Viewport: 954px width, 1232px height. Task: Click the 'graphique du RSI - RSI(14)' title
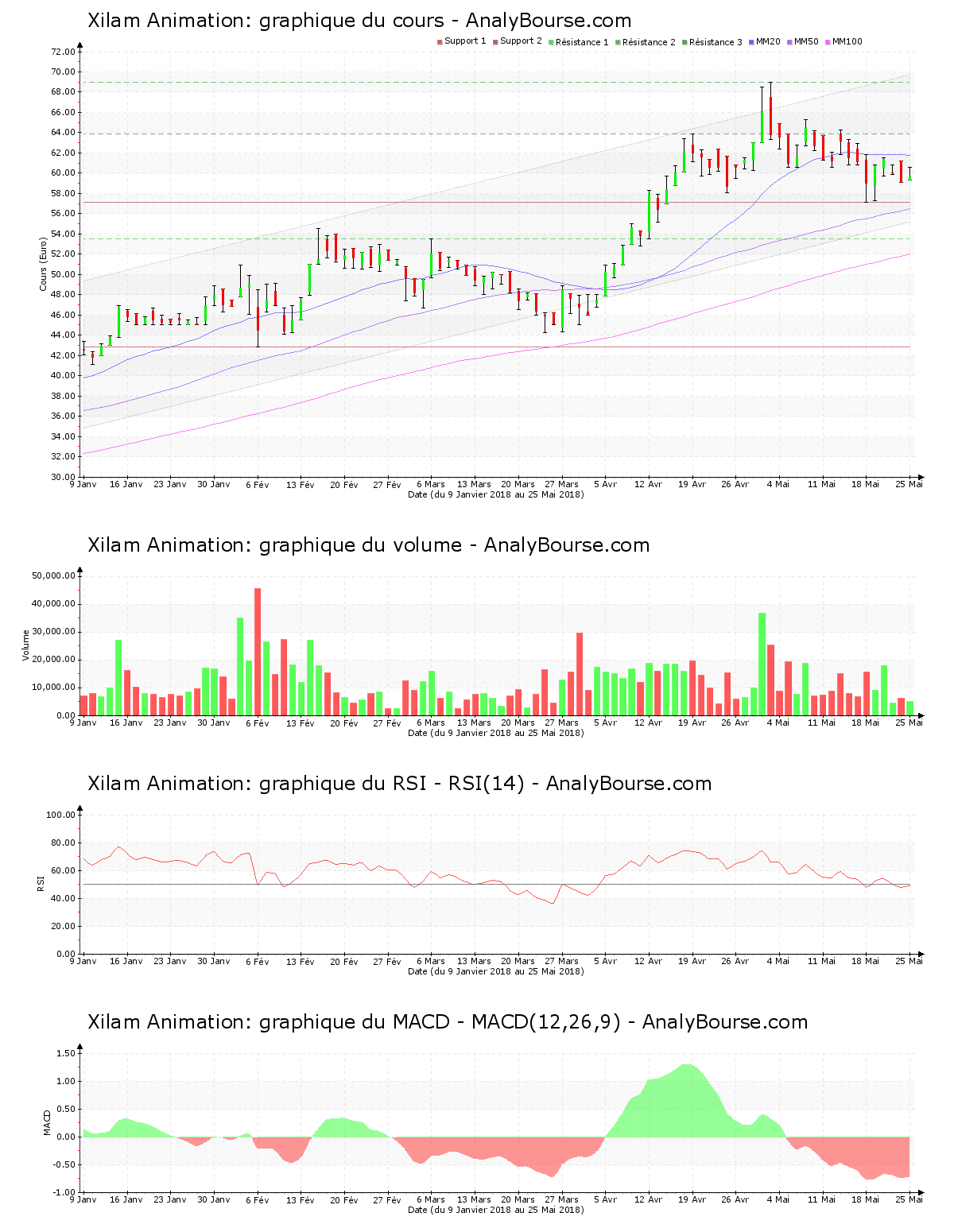(x=399, y=784)
